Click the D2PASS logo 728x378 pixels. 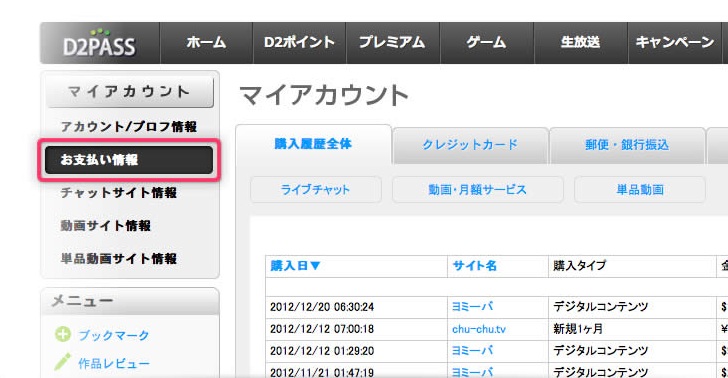point(99,43)
